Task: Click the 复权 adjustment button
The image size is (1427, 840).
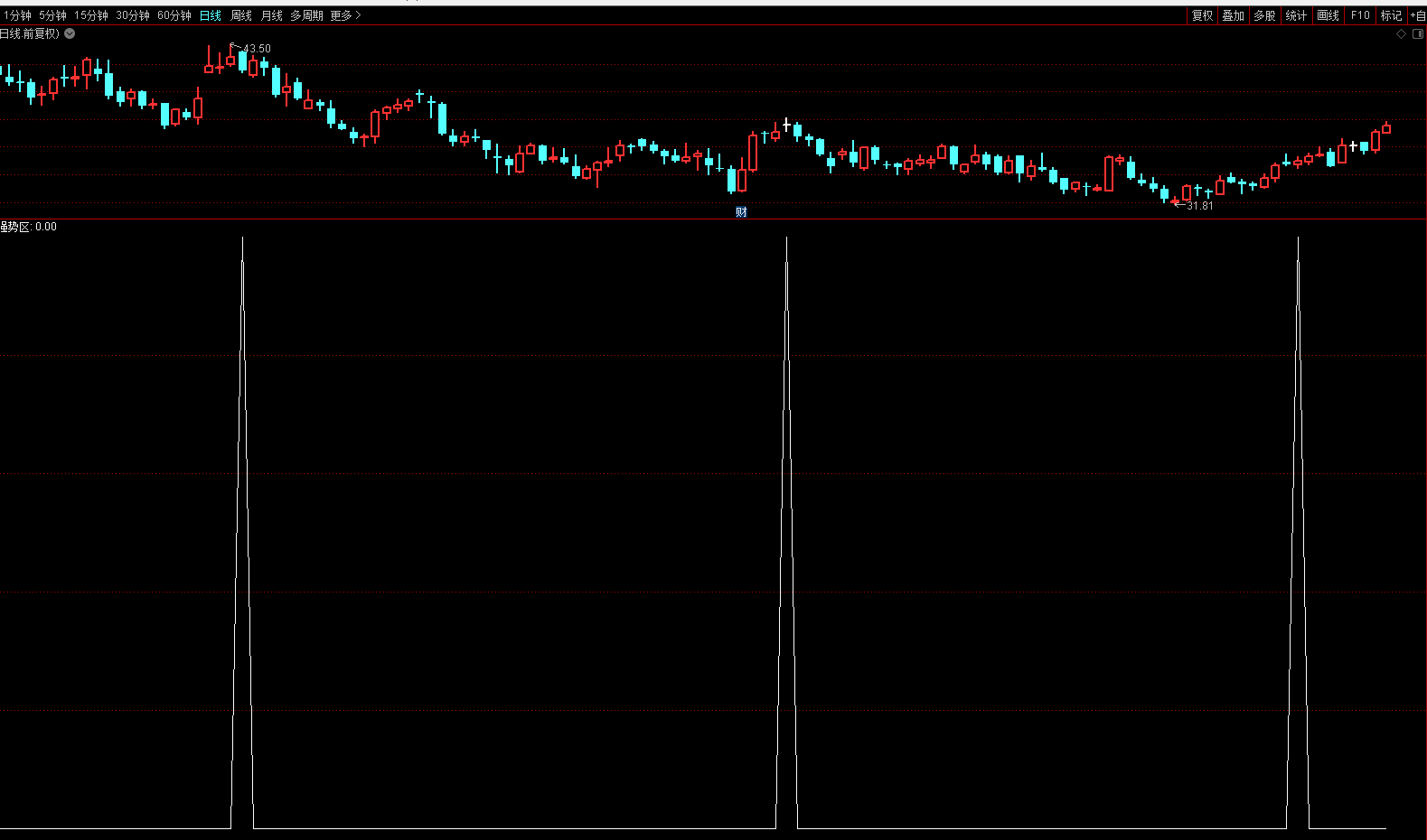Action: [x=1202, y=15]
